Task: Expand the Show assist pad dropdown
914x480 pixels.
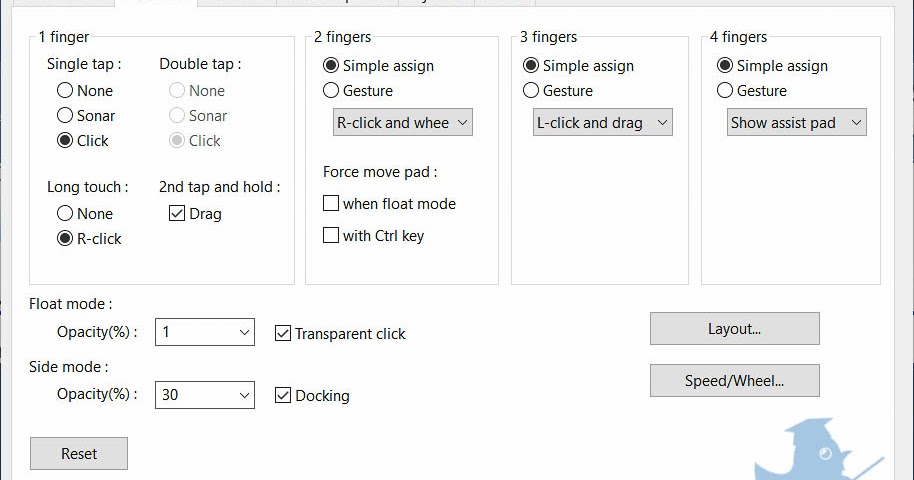Action: [x=796, y=122]
